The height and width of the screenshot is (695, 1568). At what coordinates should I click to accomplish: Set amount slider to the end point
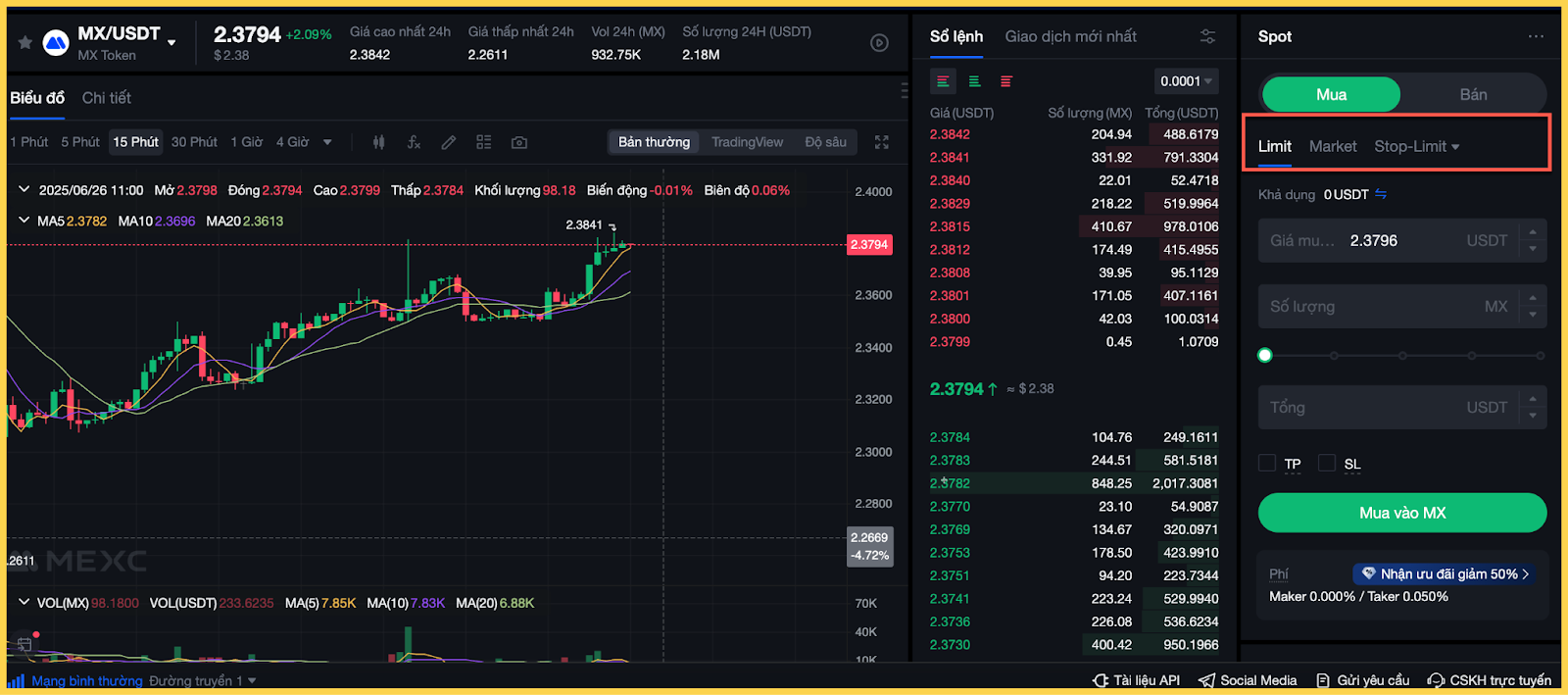pyautogui.click(x=1541, y=355)
